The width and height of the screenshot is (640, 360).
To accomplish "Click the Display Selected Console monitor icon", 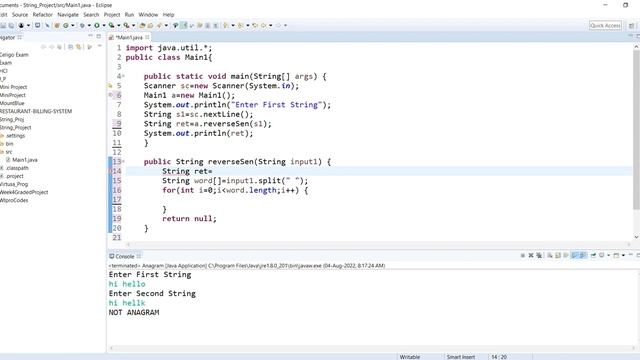I will [602, 256].
